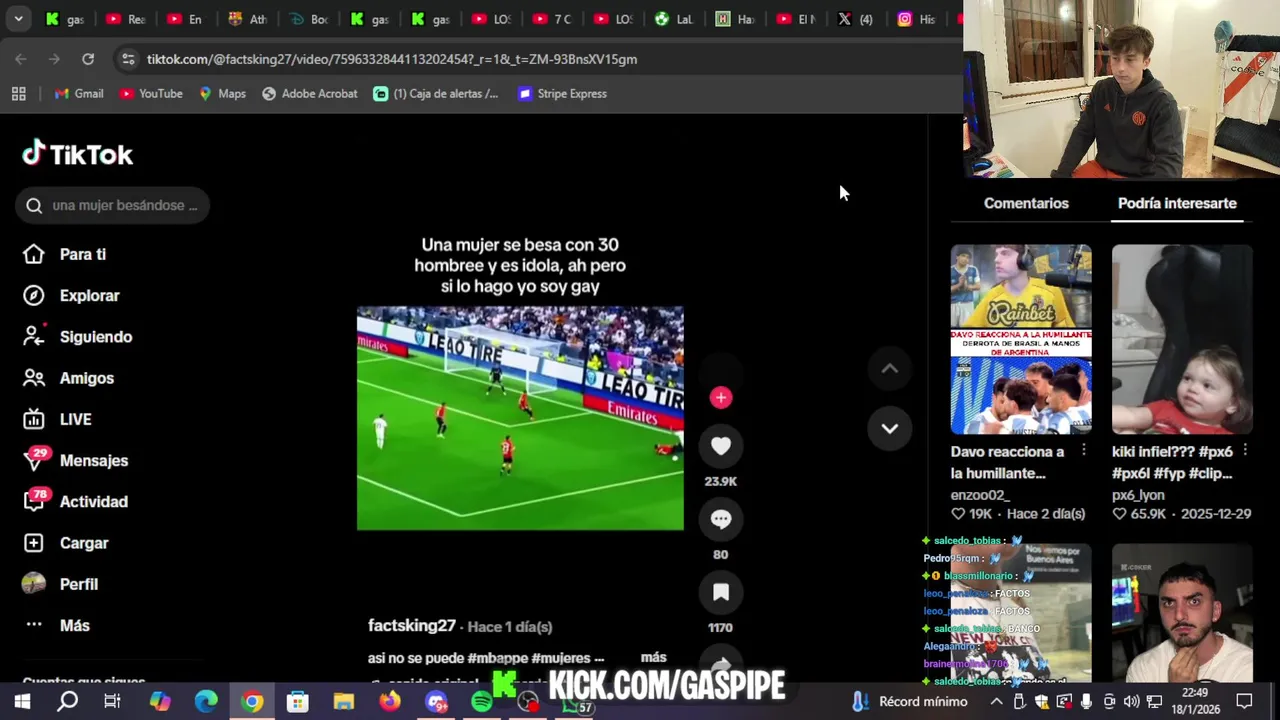Follow factsking27 with the red plus button
The image size is (1280, 720).
pos(721,397)
